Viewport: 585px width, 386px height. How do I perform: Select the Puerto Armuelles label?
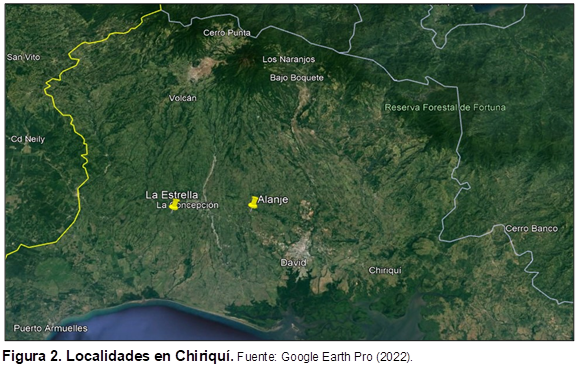[51, 328]
